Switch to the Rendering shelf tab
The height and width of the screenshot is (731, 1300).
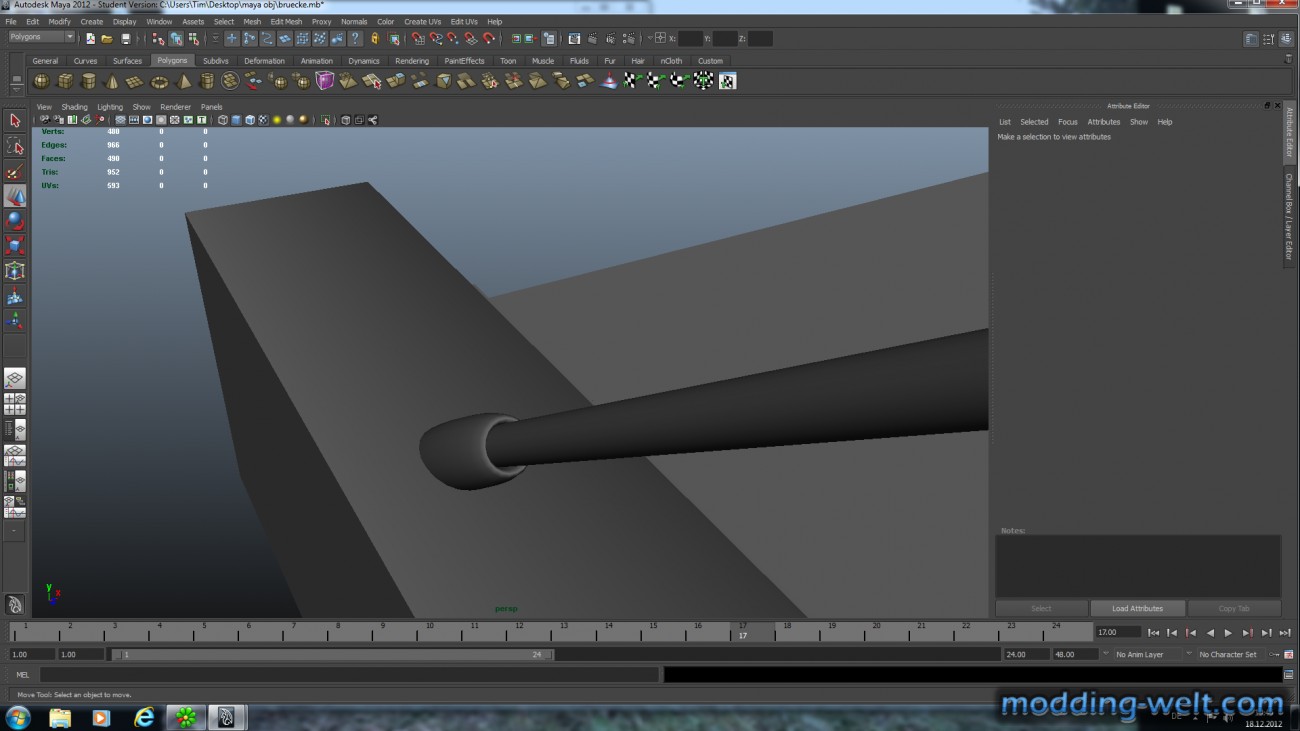[412, 61]
